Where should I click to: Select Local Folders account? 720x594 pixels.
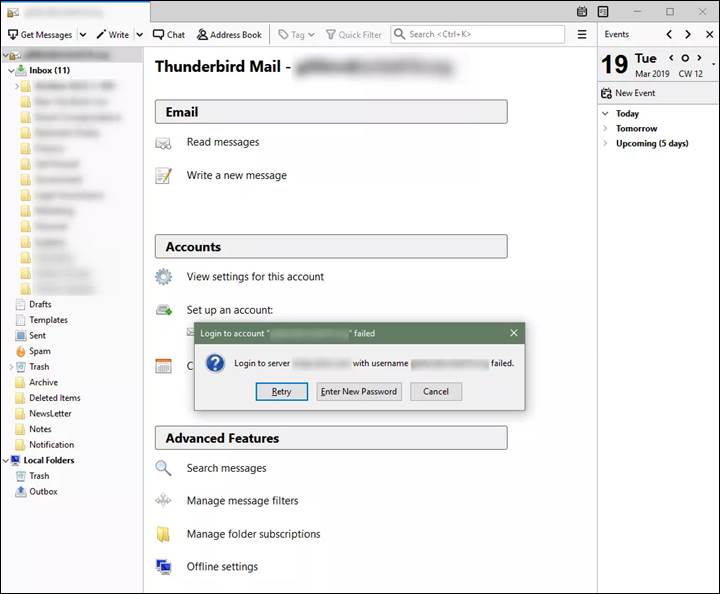[x=49, y=460]
